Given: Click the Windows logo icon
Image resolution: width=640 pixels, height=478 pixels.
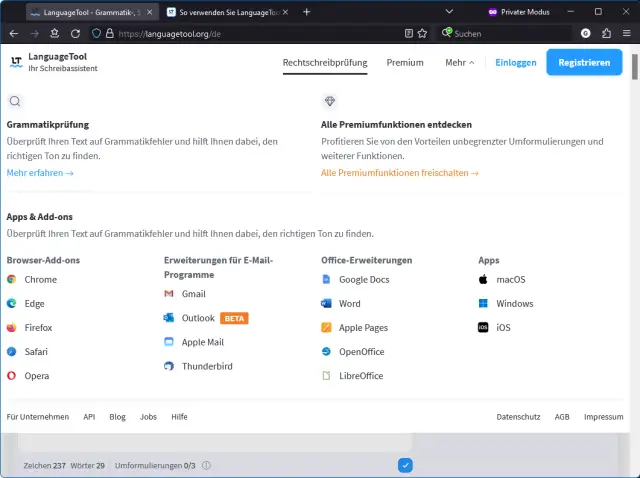Looking at the screenshot, I should [483, 303].
